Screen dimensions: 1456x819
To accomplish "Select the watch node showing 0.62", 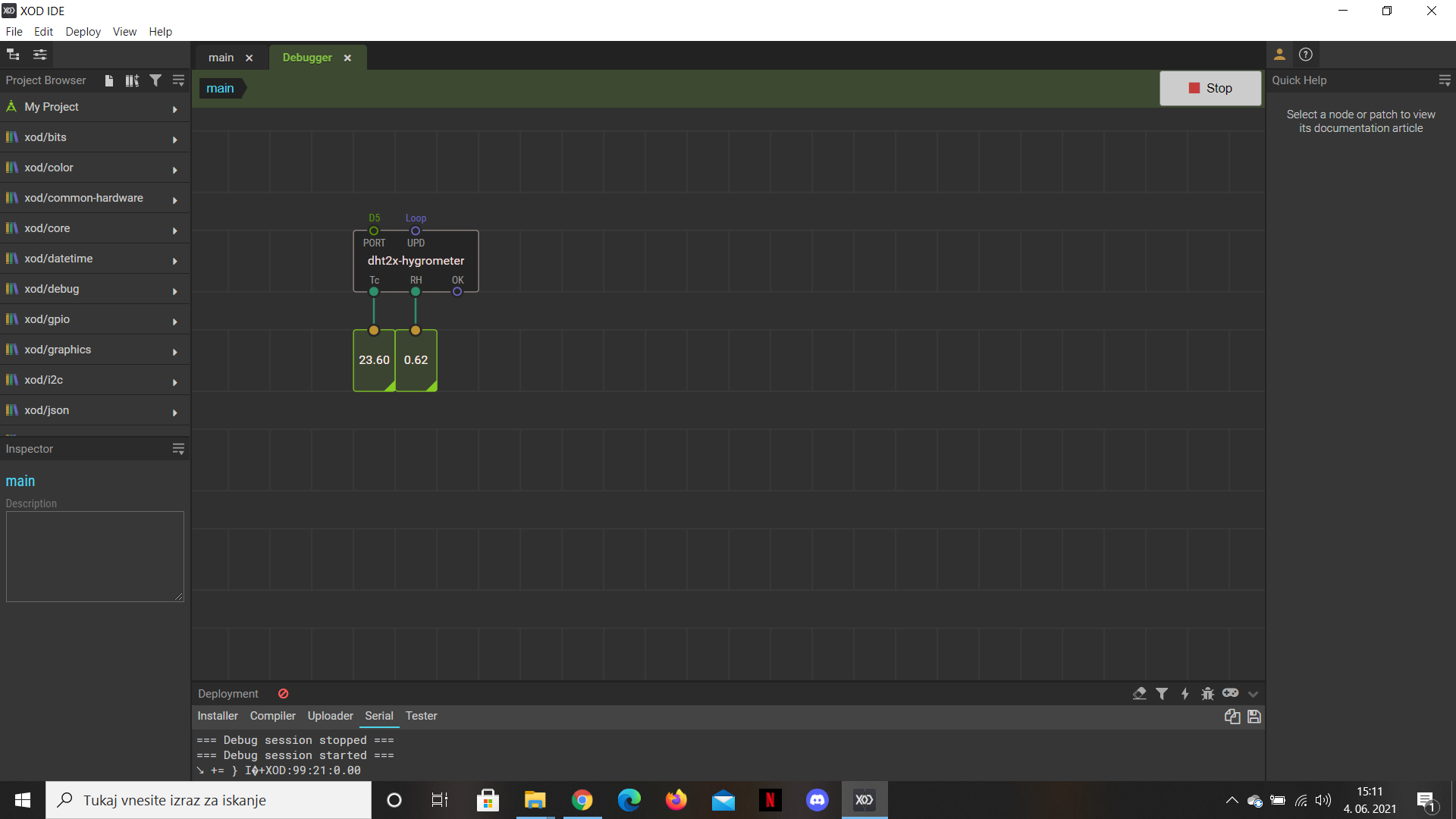I will tap(416, 360).
